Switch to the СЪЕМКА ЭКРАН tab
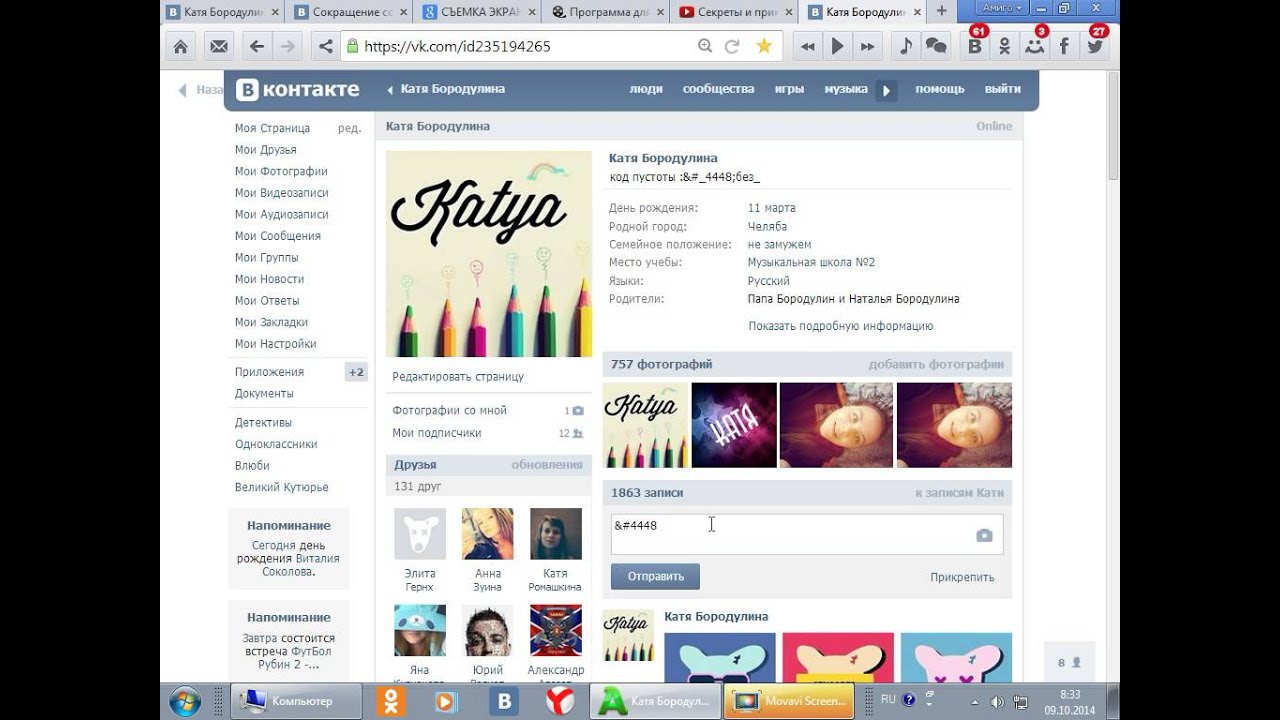Viewport: 1280px width, 720px height. point(479,12)
